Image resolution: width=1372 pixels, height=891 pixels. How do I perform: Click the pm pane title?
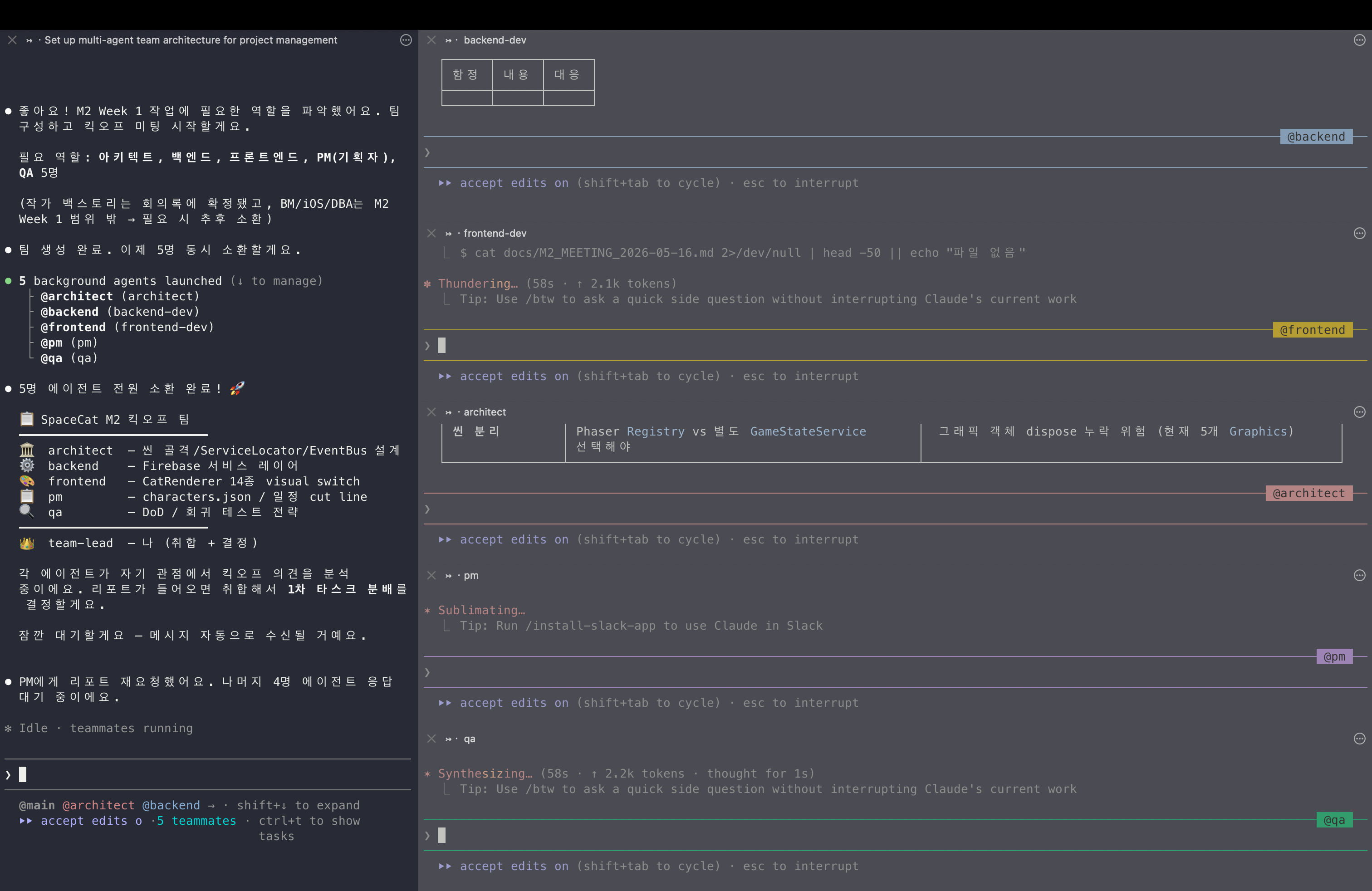[x=471, y=575]
